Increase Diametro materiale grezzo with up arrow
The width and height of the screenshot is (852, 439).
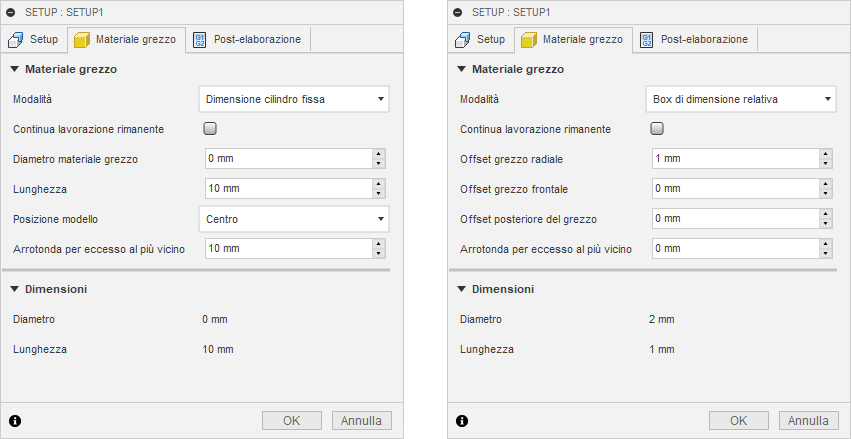point(378,154)
